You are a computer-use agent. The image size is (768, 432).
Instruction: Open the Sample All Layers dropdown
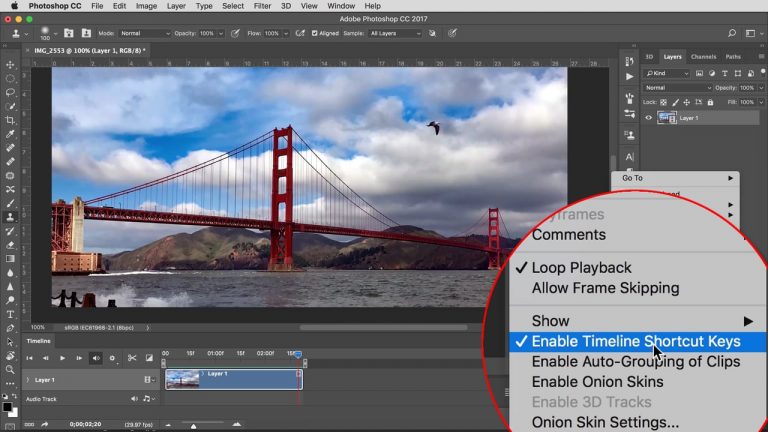pos(395,33)
